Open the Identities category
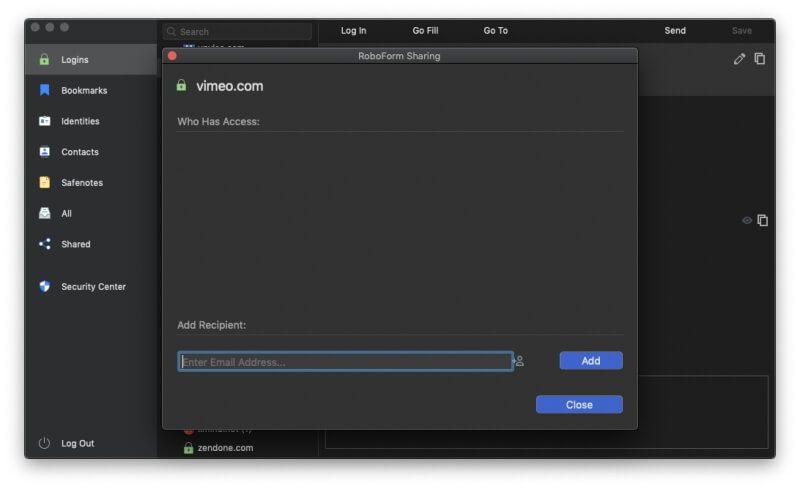Image resolution: width=800 pixels, height=489 pixels. point(91,121)
